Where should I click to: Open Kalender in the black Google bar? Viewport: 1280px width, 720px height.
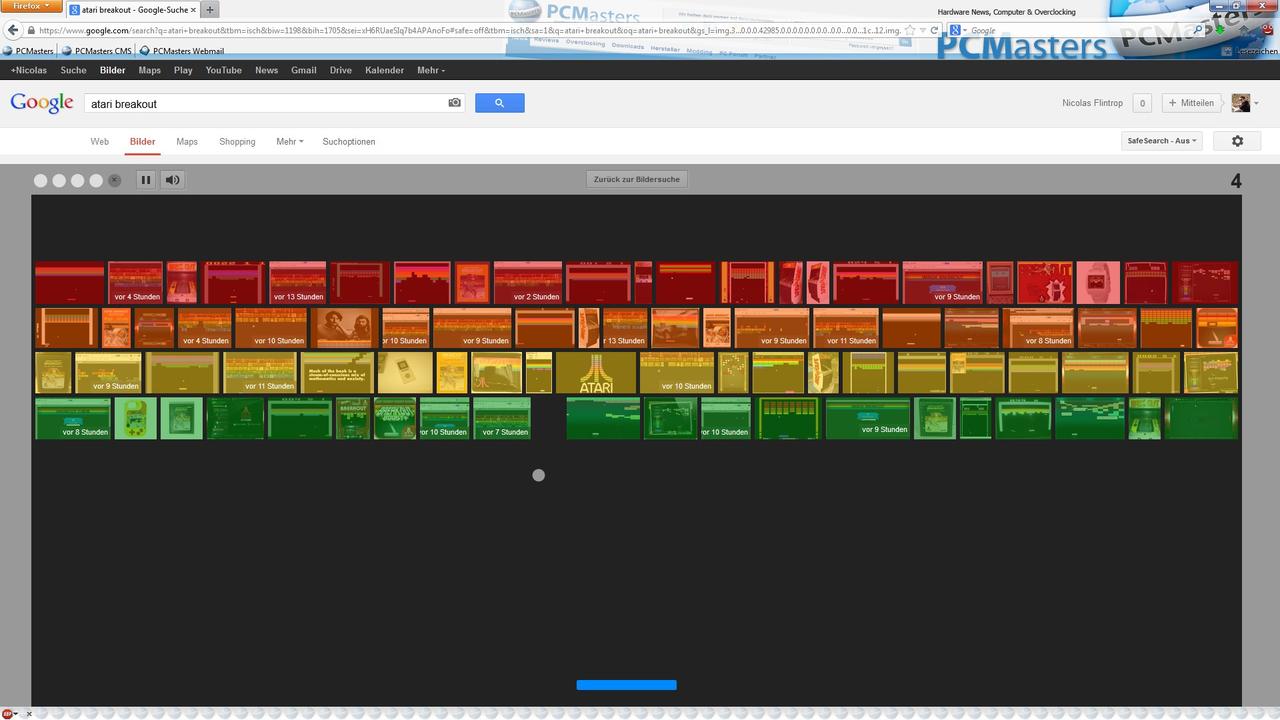coord(385,70)
